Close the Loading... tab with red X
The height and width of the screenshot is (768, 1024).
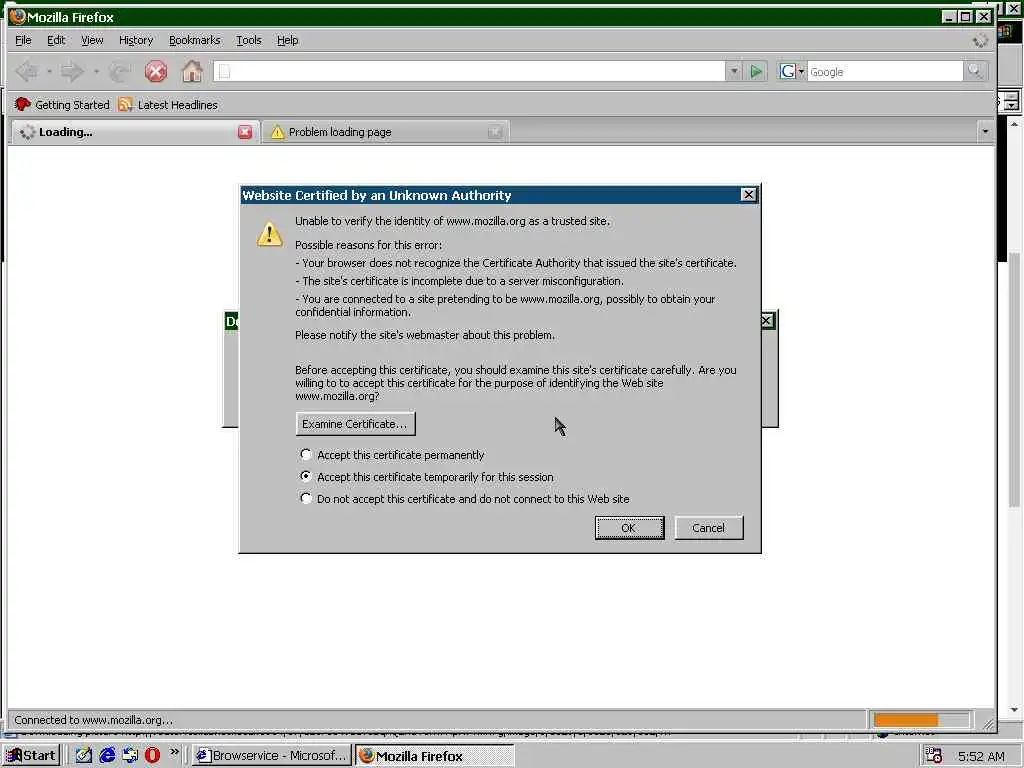[x=245, y=132]
